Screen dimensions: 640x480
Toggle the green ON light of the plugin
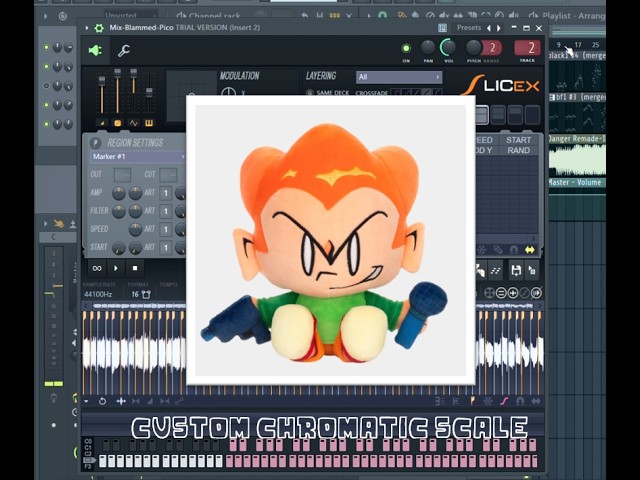(406, 49)
